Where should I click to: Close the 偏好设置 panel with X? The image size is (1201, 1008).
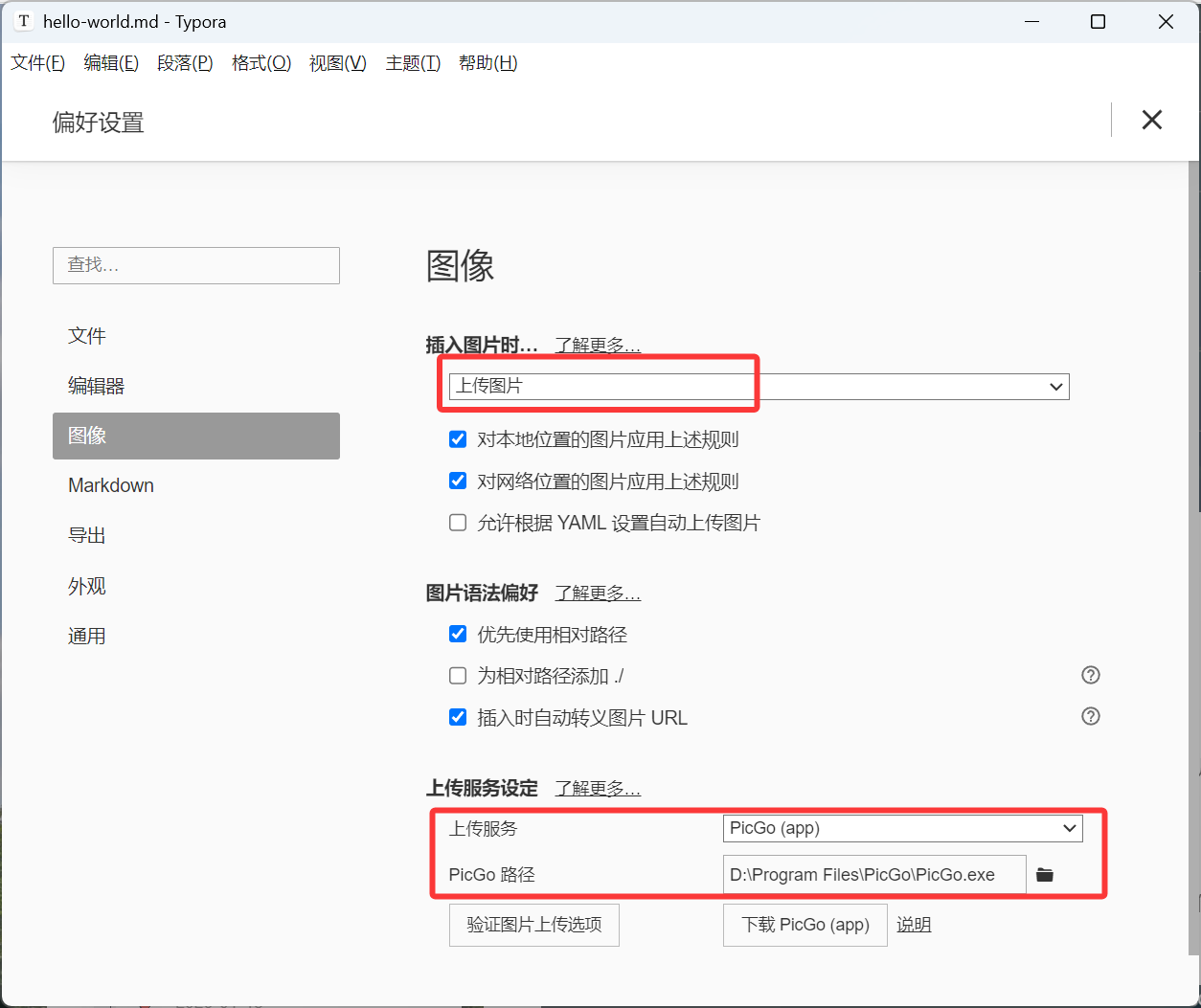tap(1152, 120)
